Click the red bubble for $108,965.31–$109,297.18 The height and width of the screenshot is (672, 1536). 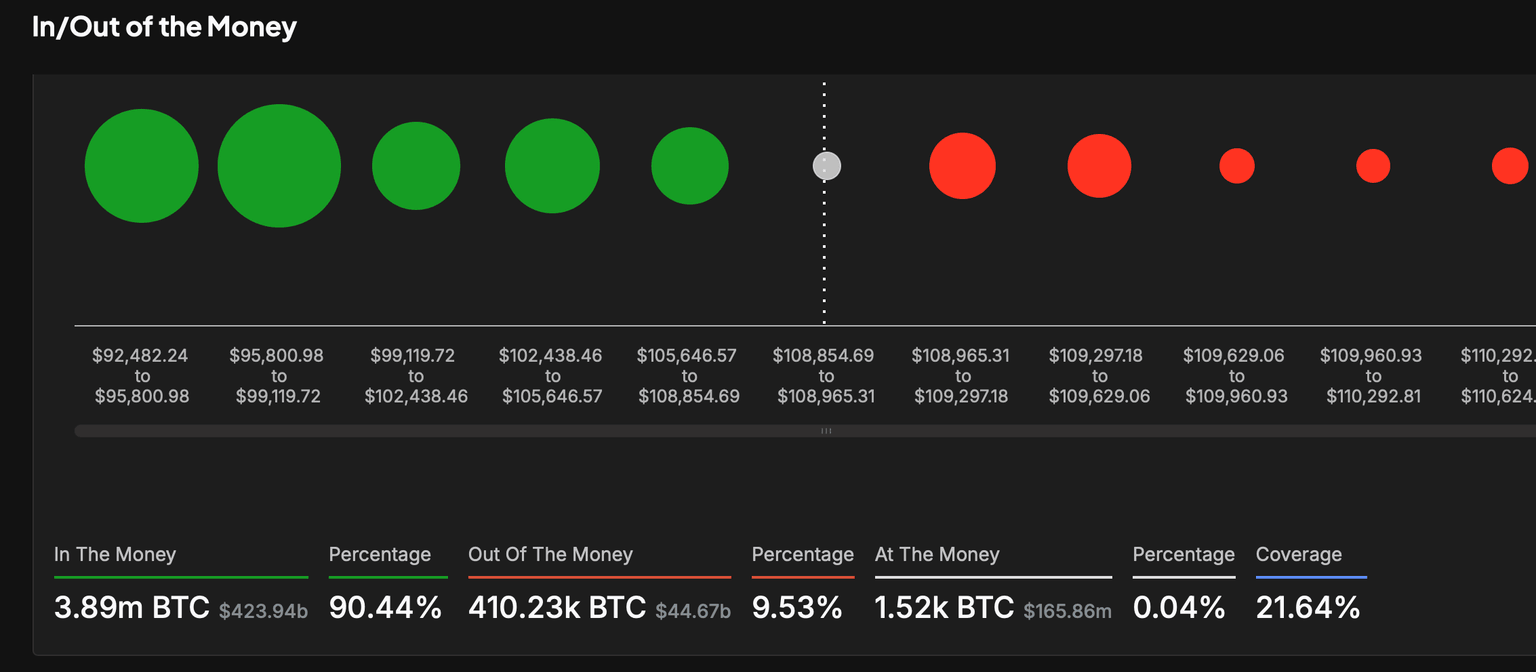pos(962,166)
